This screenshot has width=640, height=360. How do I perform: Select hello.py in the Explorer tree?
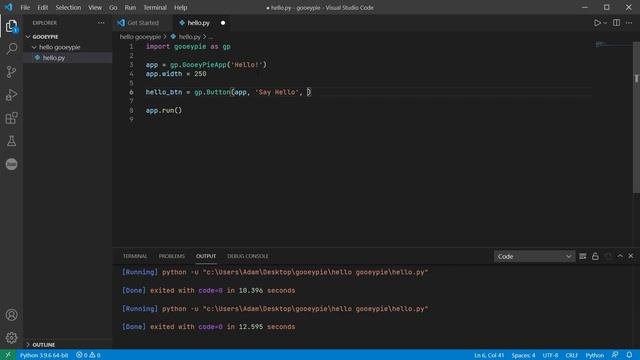pyautogui.click(x=68, y=58)
